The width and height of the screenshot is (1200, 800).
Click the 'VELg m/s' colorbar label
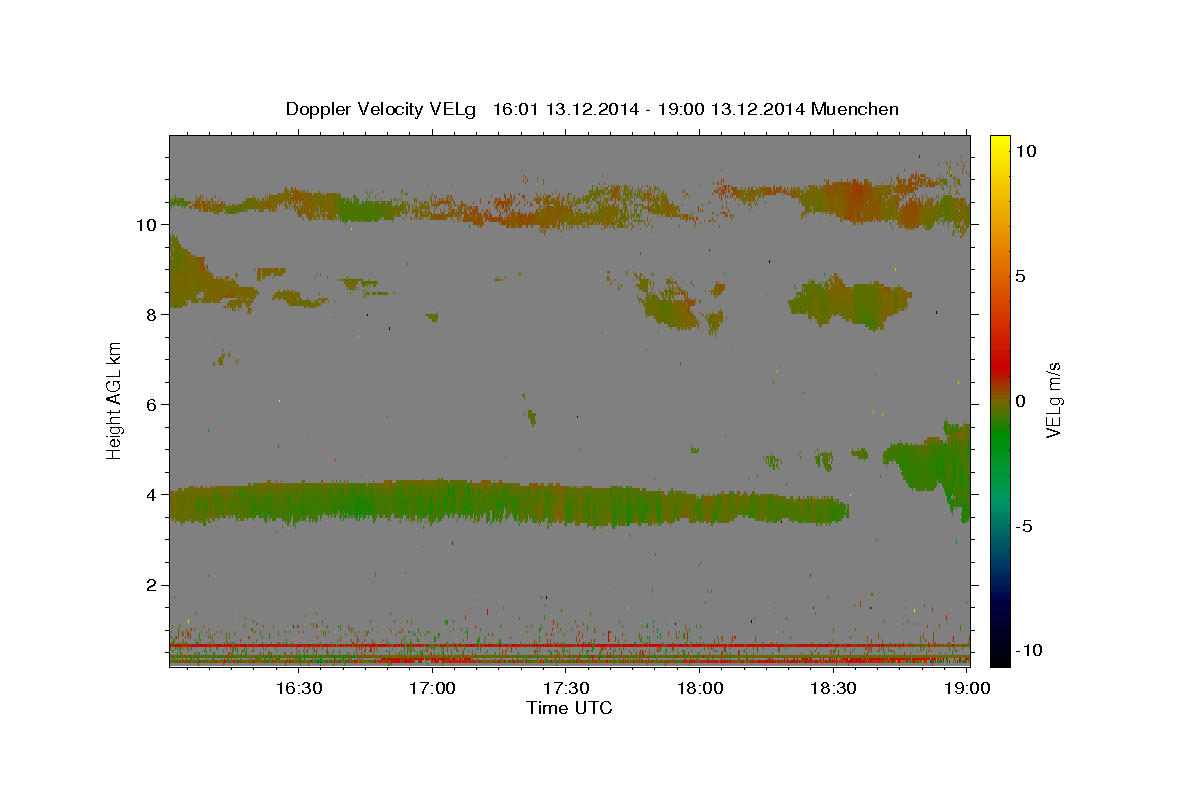coord(1053,399)
